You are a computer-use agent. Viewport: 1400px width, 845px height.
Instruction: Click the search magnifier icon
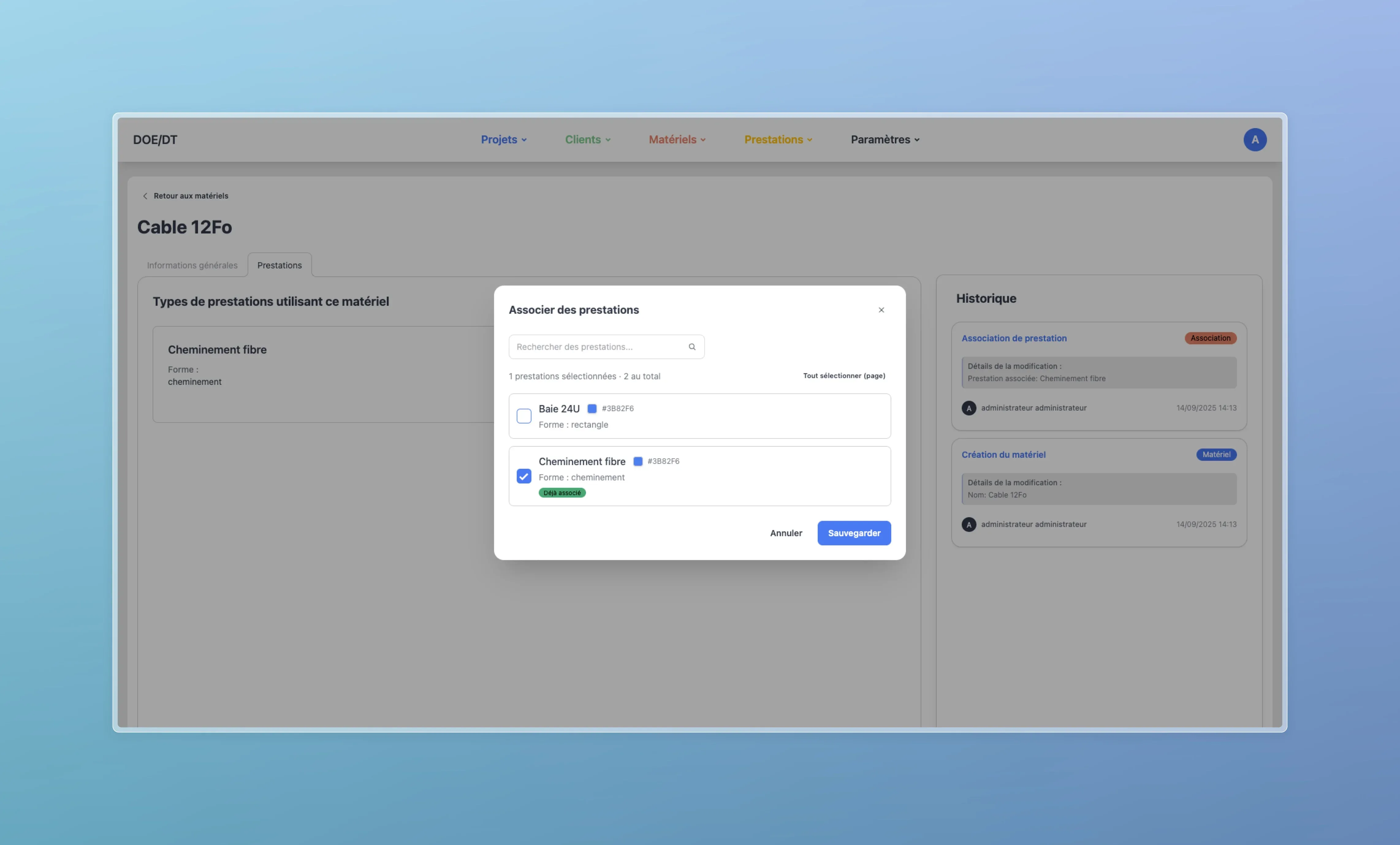[692, 347]
